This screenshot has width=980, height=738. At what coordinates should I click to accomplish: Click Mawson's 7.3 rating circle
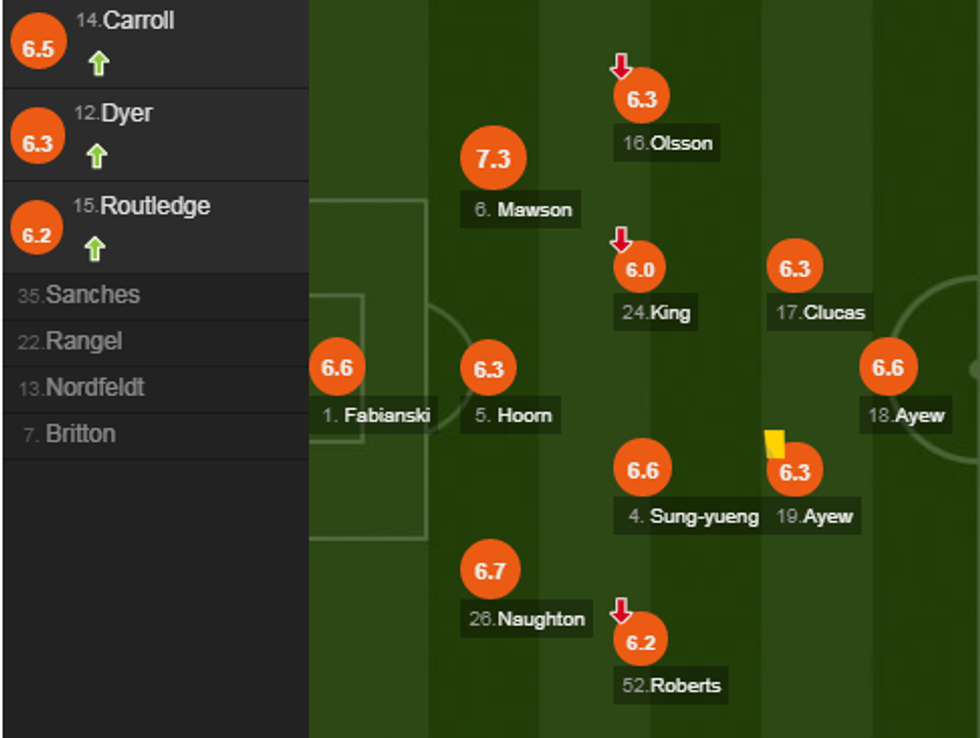pyautogui.click(x=493, y=159)
